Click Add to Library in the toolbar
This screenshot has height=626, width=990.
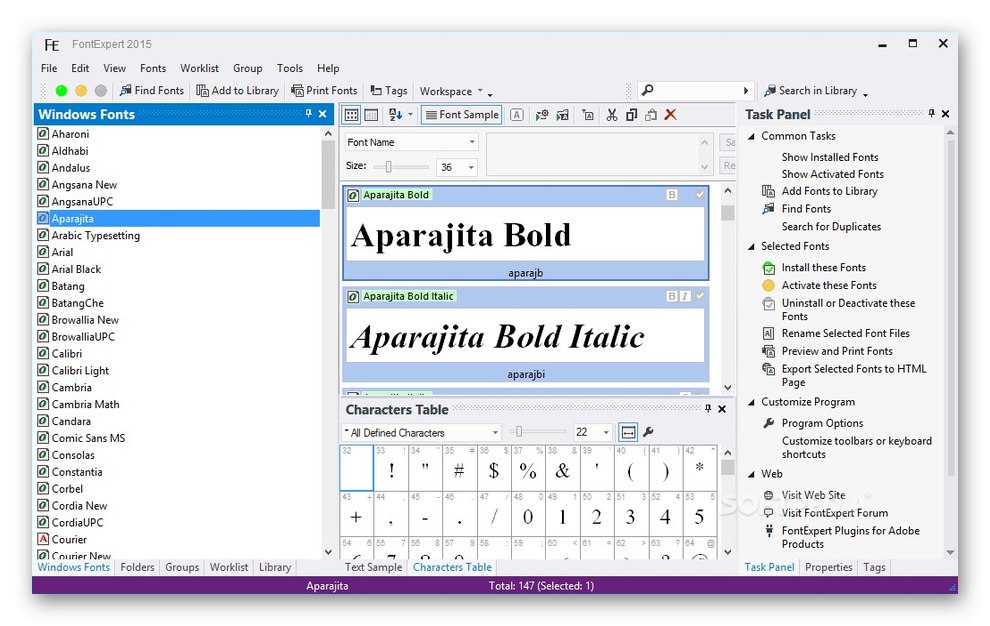pyautogui.click(x=237, y=91)
